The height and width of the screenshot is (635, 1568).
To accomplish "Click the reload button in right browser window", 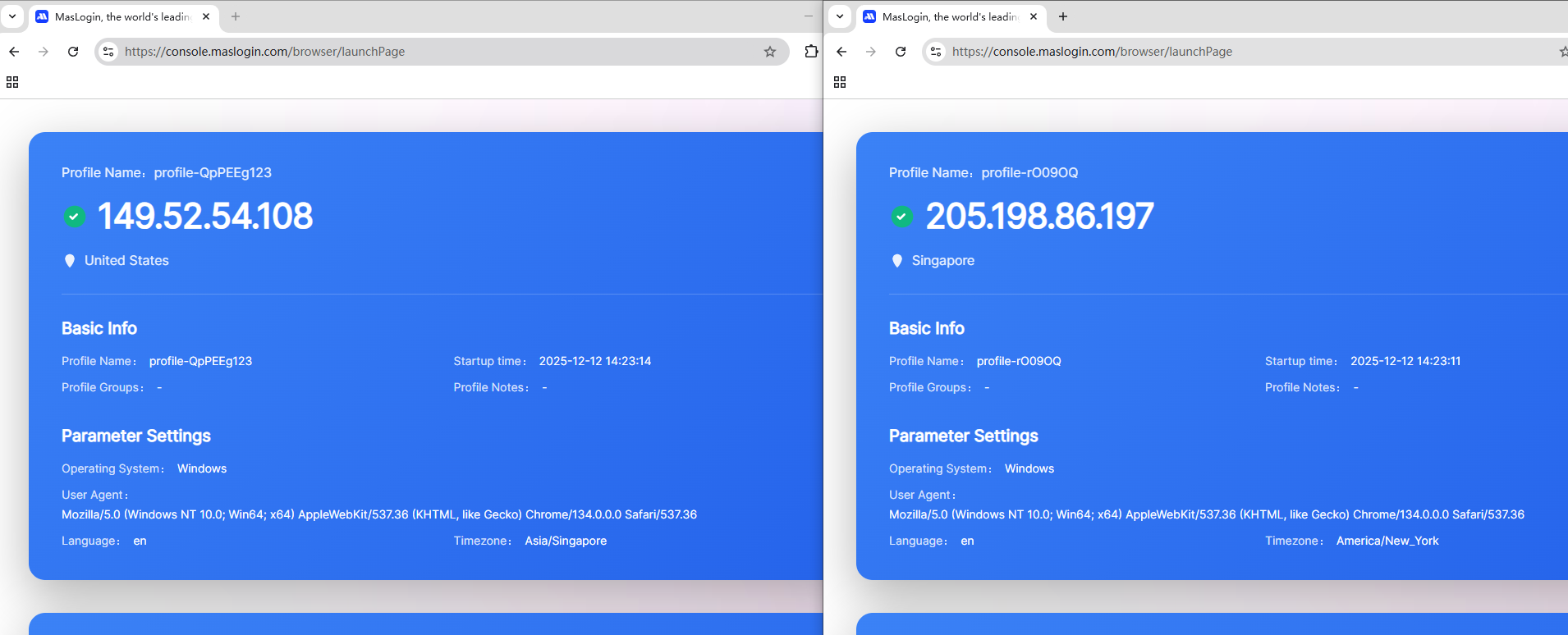I will click(901, 52).
